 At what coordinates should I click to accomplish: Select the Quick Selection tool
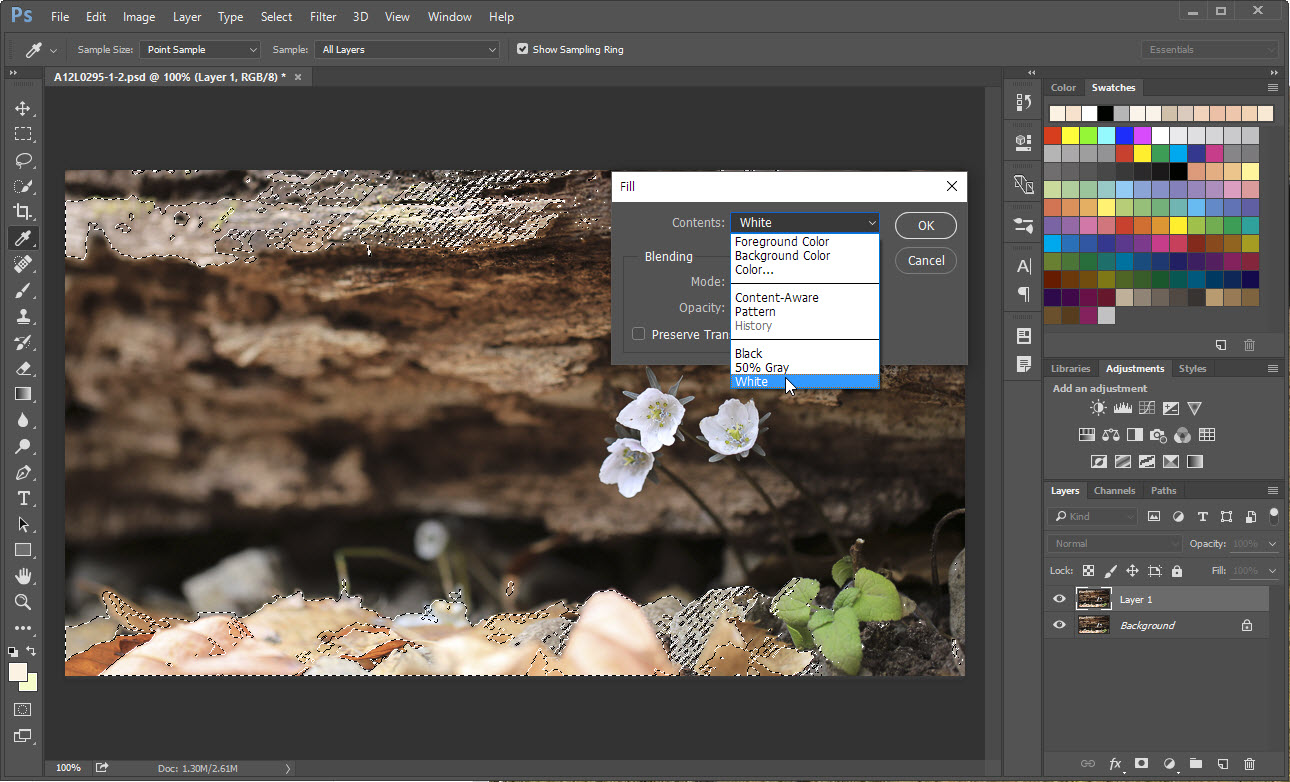pyautogui.click(x=22, y=186)
